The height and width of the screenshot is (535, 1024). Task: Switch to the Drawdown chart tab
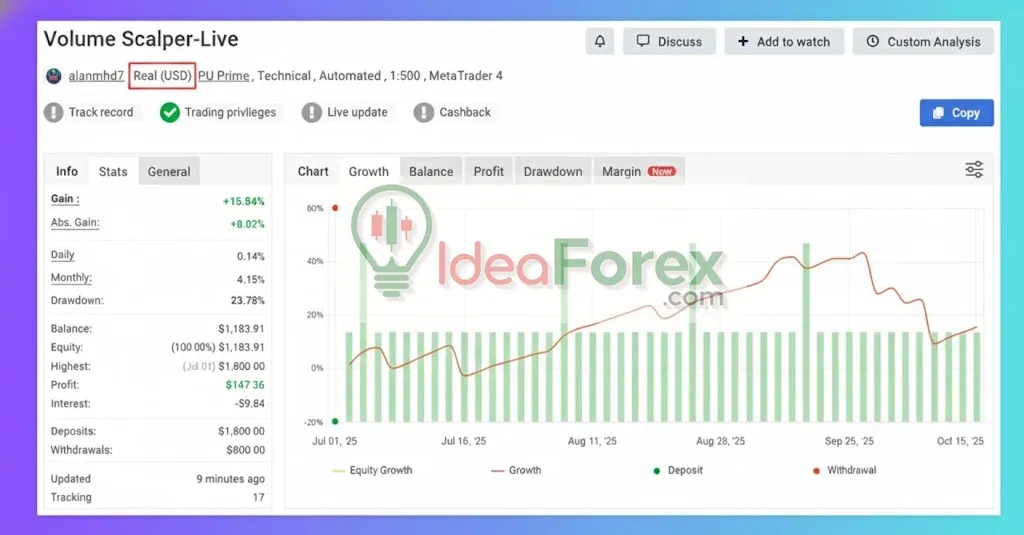552,171
